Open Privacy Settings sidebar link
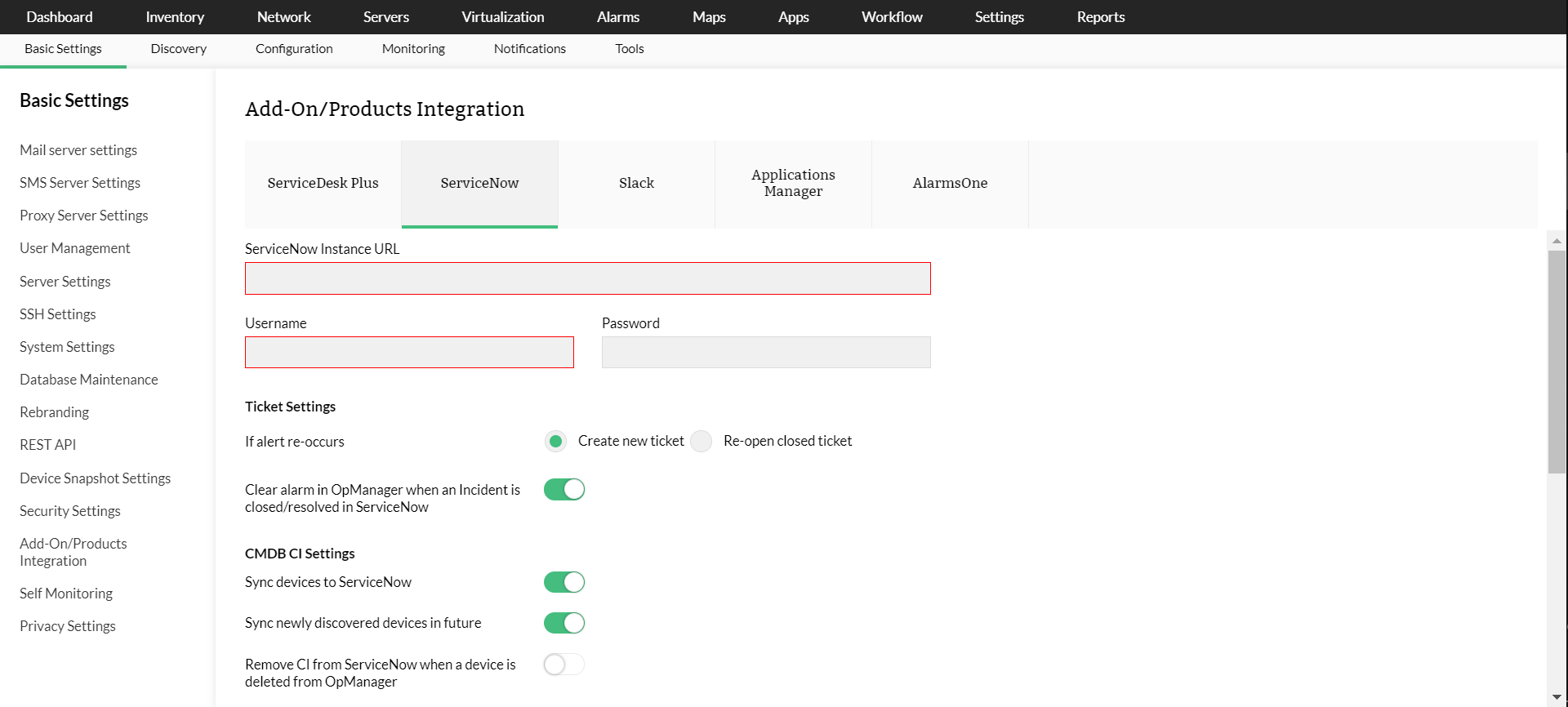Image resolution: width=1568 pixels, height=707 pixels. coord(68,626)
